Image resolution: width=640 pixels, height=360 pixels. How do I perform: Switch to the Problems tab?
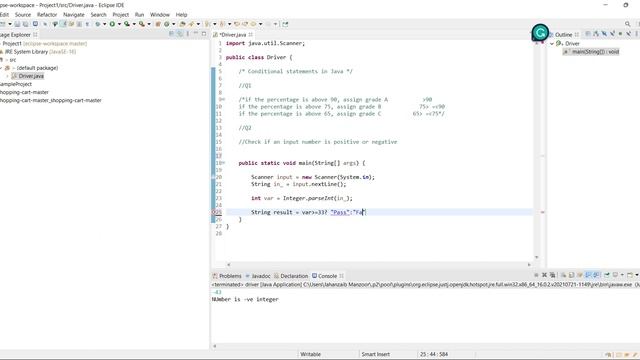pos(227,276)
